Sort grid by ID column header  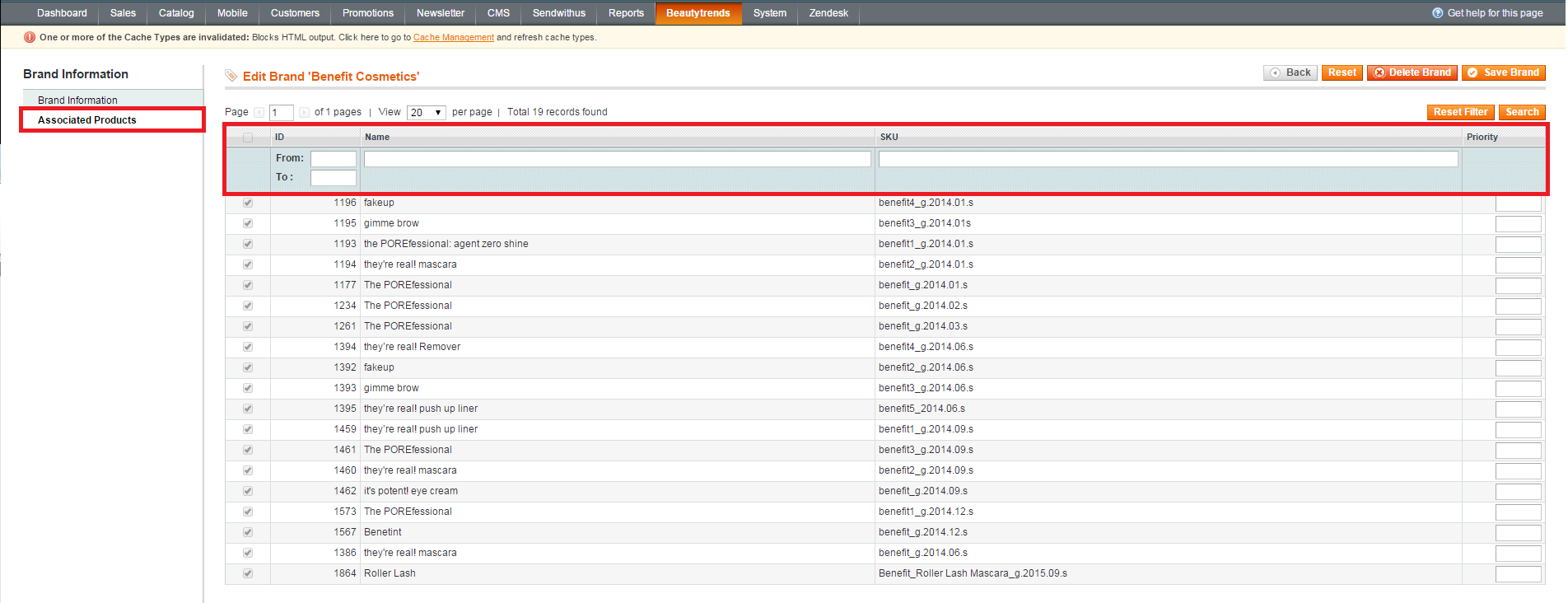tap(279, 137)
